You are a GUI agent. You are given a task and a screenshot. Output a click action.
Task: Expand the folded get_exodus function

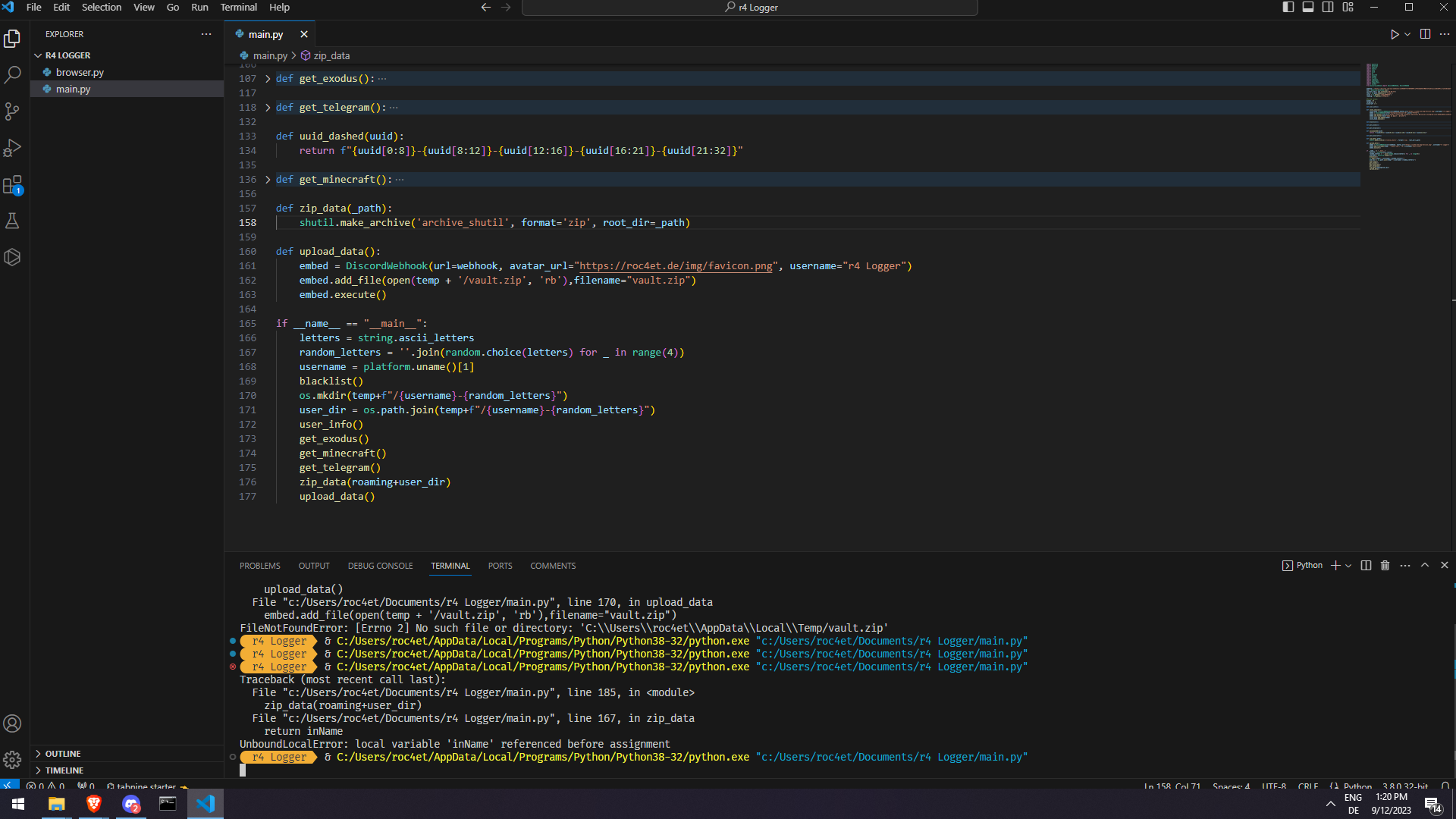[268, 79]
